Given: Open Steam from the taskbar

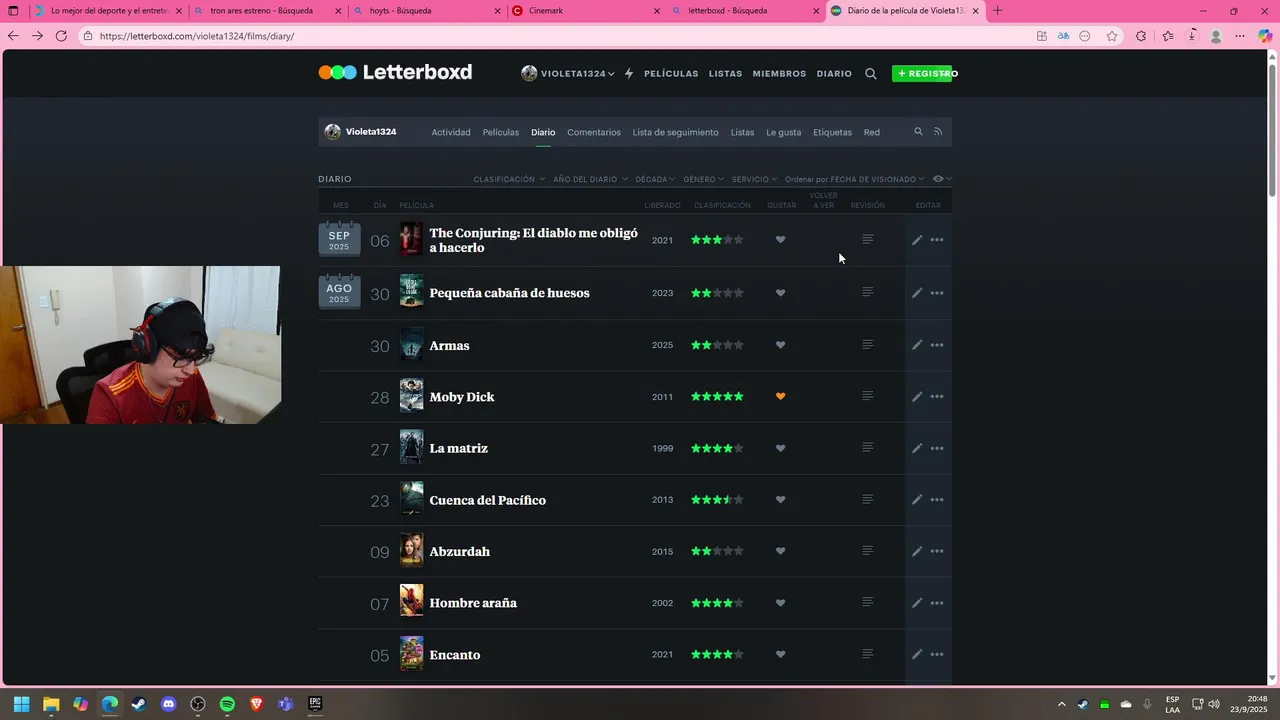Looking at the screenshot, I should pos(139,704).
